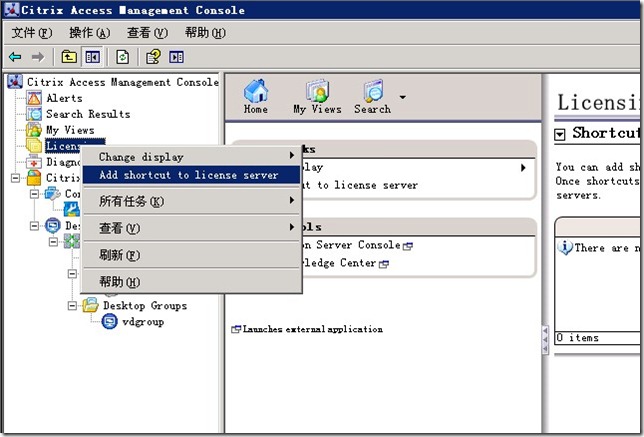The height and width of the screenshot is (437, 644).
Task: Click the Desktop Delivery Controller monitor icon
Action: tap(53, 225)
